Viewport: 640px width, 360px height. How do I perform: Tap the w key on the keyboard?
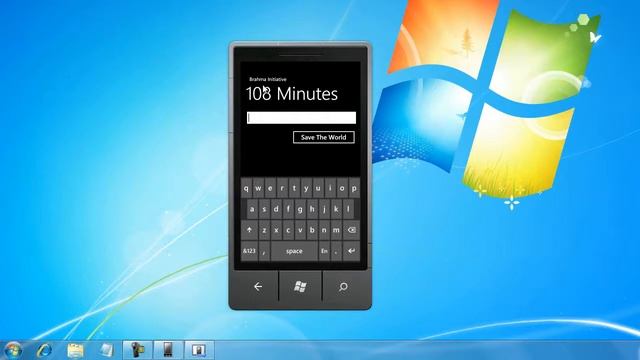click(x=258, y=189)
